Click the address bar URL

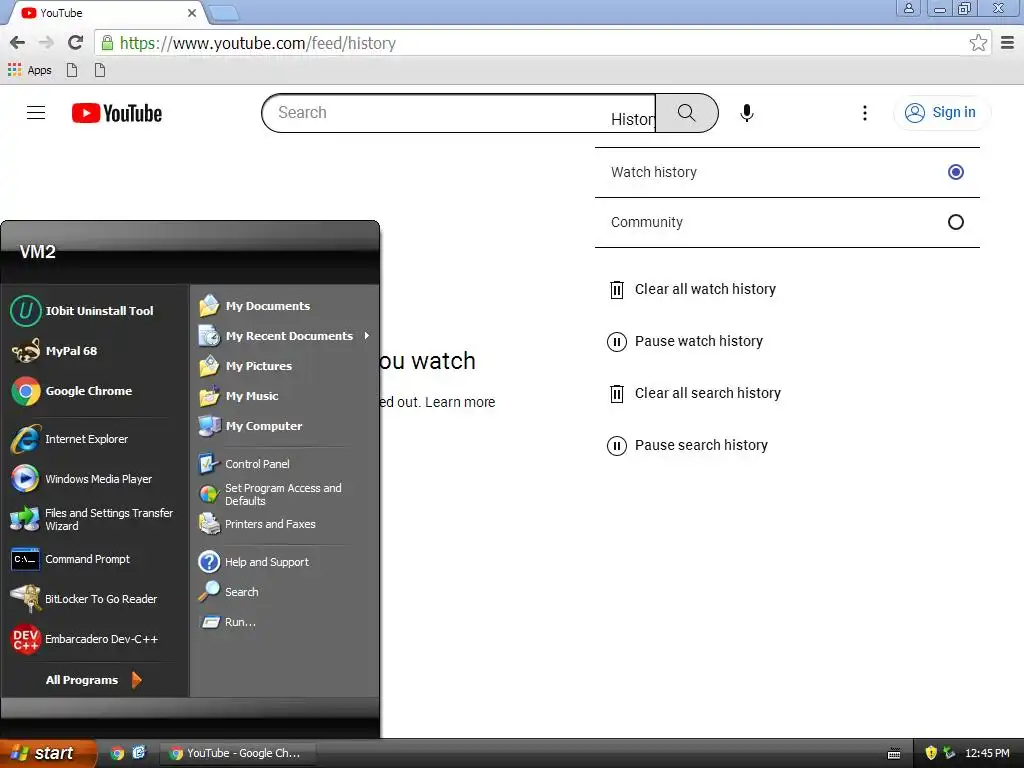click(x=258, y=43)
